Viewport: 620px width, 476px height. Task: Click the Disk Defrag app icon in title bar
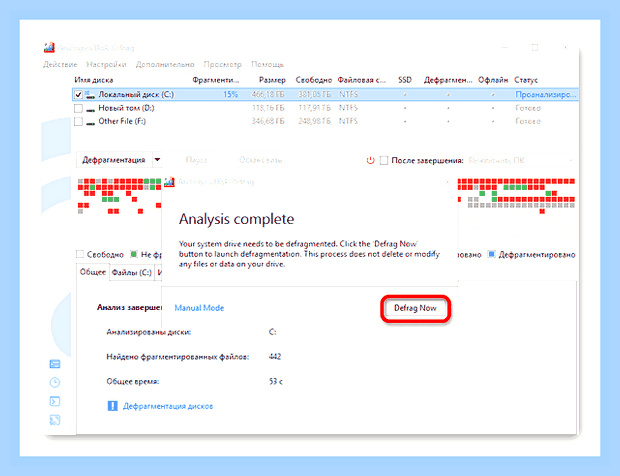click(49, 47)
